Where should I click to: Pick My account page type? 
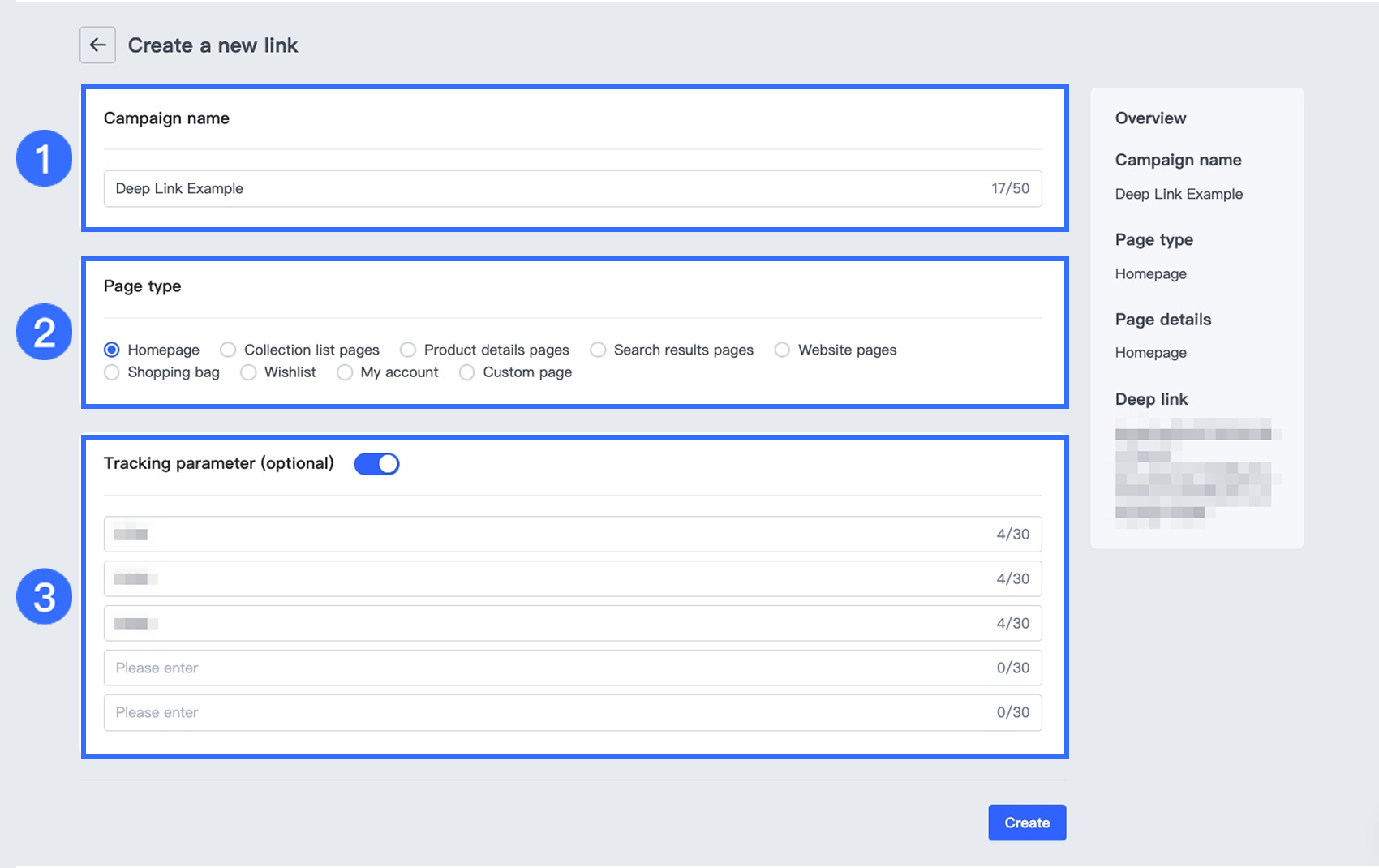(345, 372)
